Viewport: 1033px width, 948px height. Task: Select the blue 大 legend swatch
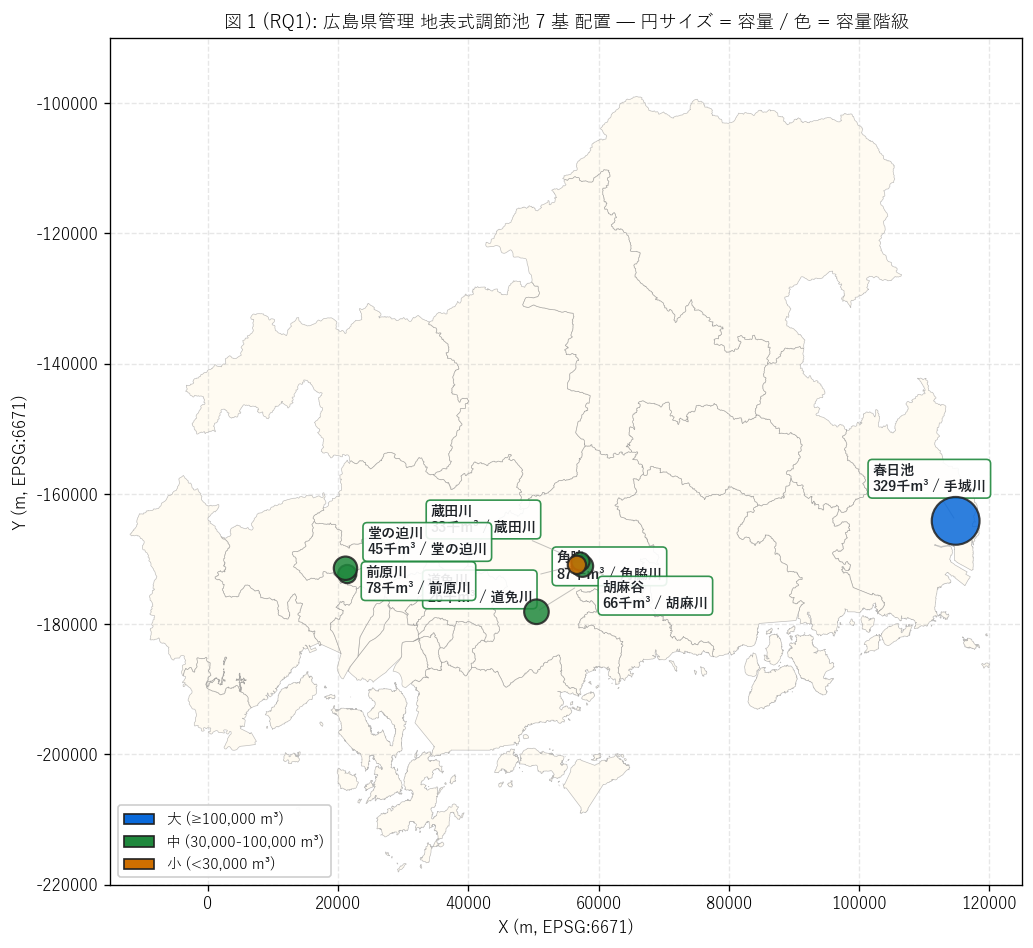(139, 819)
